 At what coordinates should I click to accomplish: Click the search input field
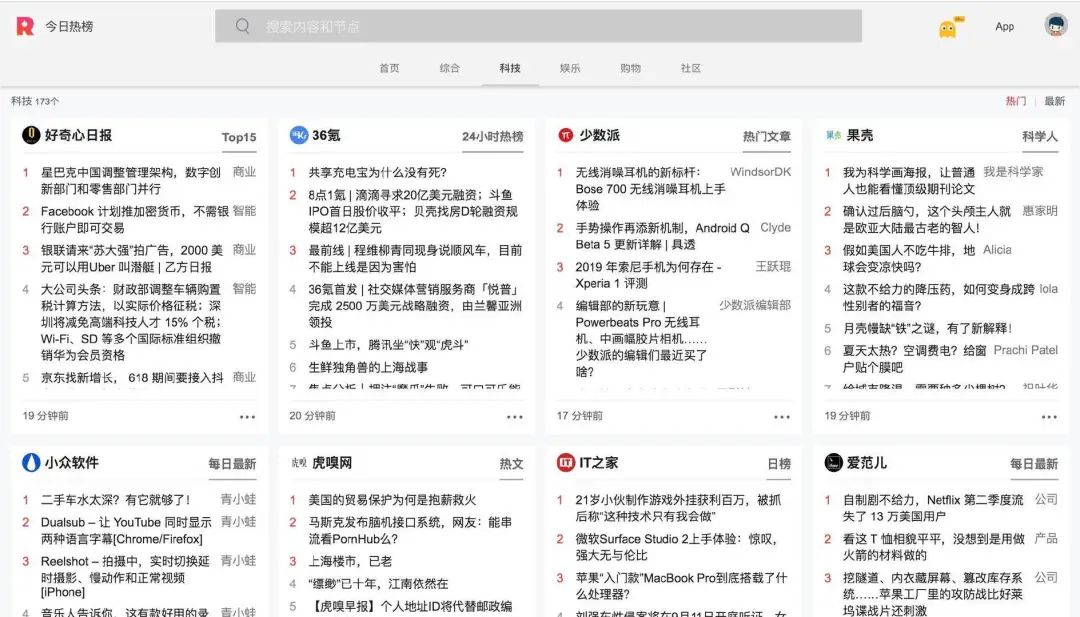(x=538, y=26)
